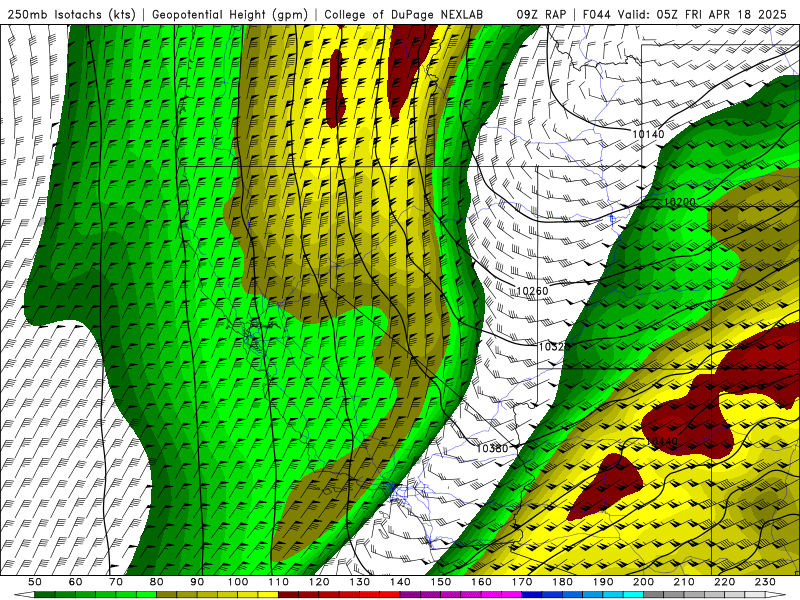
Task: Click the 200 value on the color scale
Action: tap(644, 582)
